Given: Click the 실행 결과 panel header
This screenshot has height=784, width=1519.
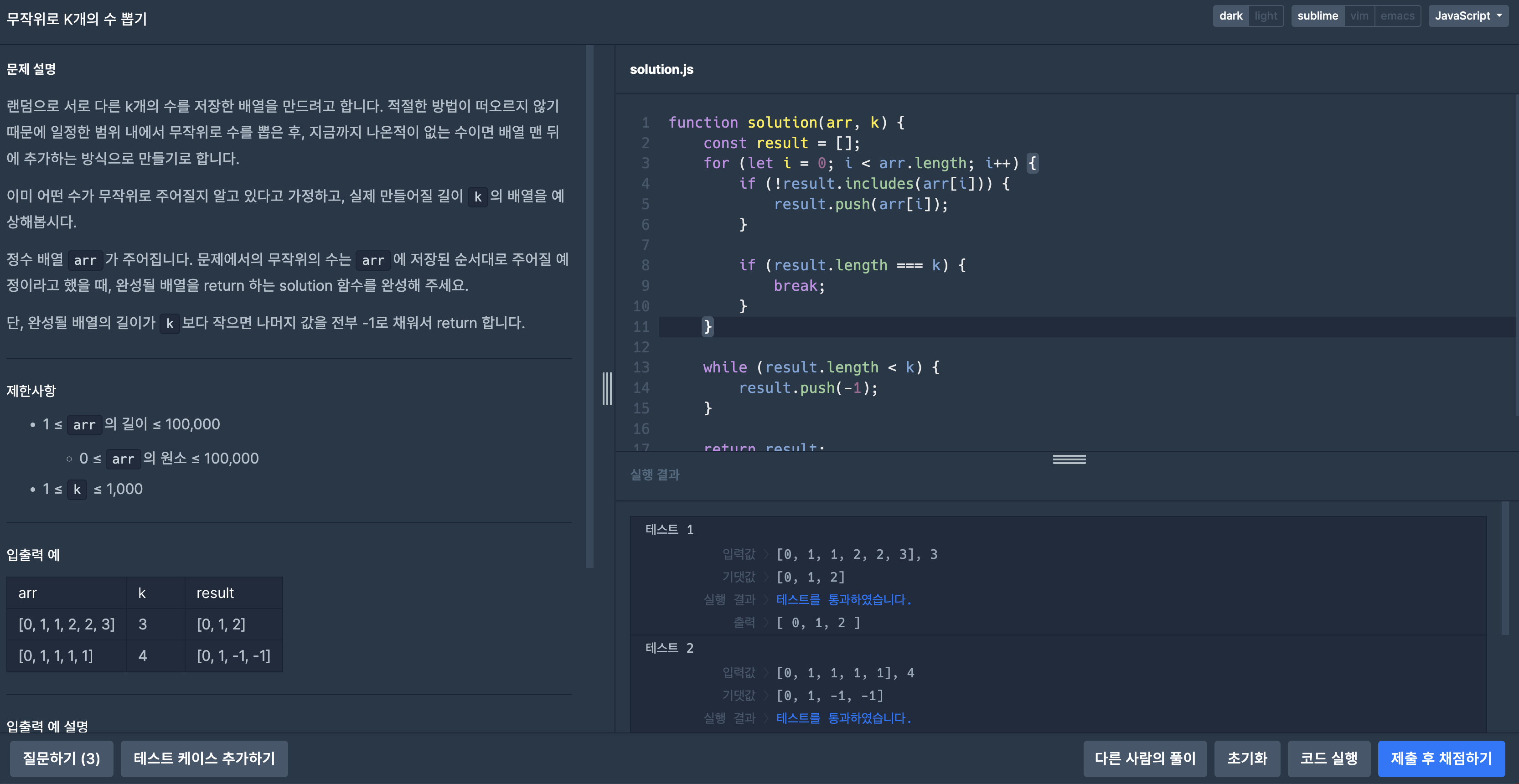Looking at the screenshot, I should click(655, 475).
